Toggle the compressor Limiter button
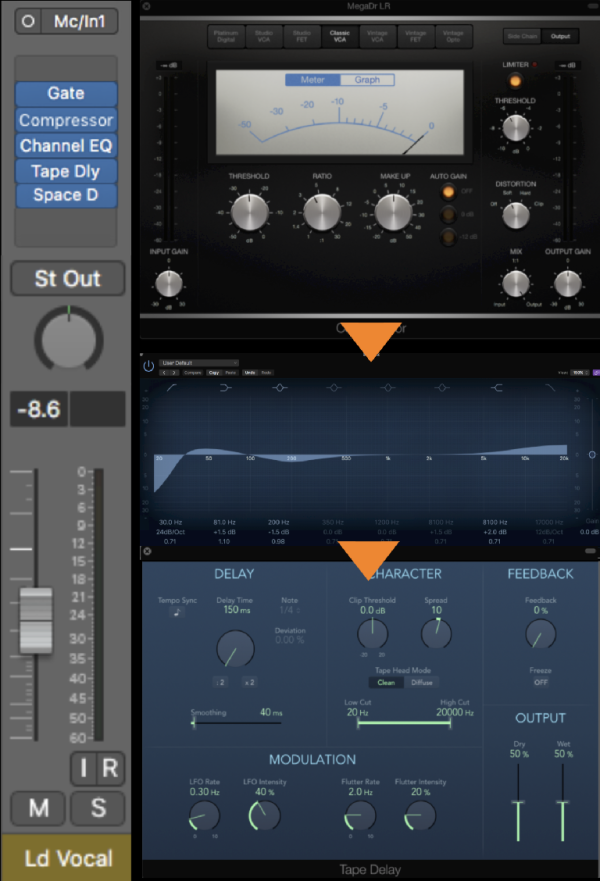600x881 pixels. click(515, 81)
